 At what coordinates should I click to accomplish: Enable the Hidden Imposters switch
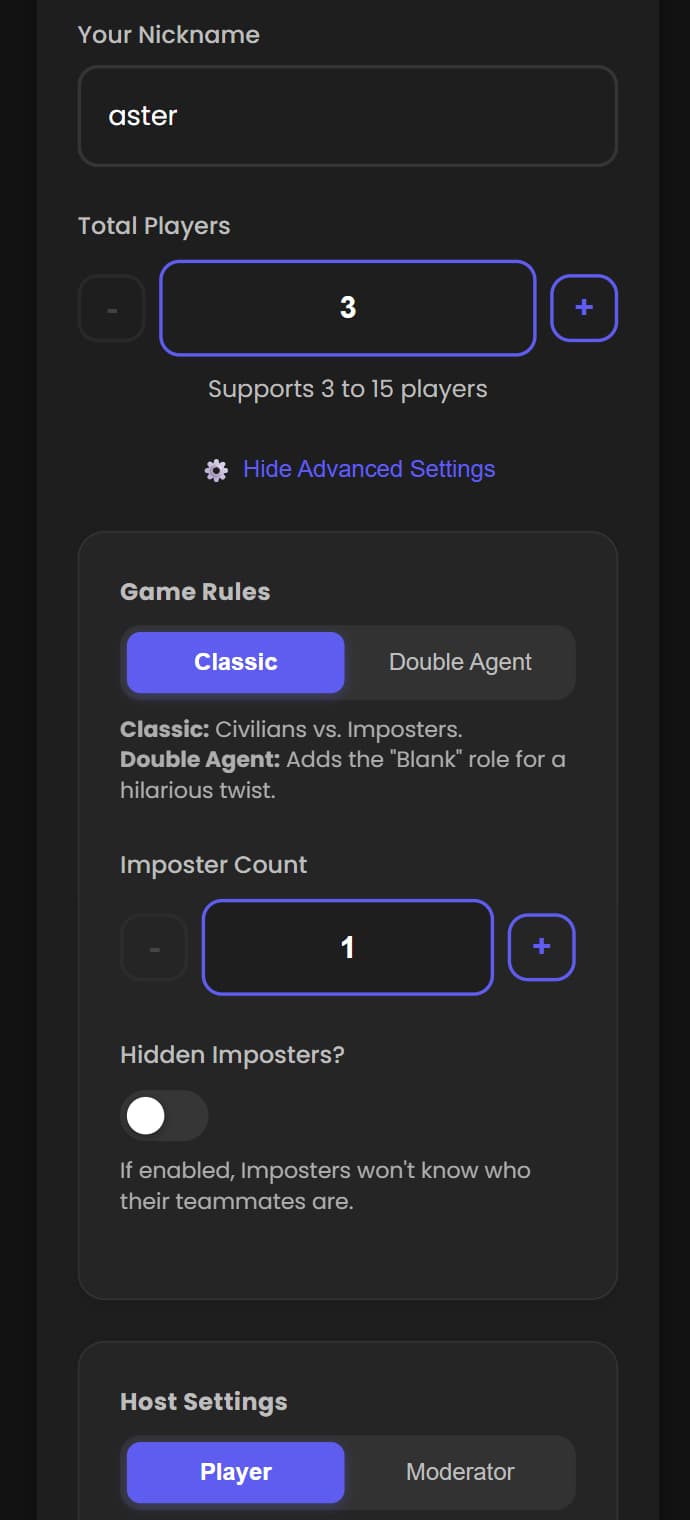click(x=164, y=1115)
